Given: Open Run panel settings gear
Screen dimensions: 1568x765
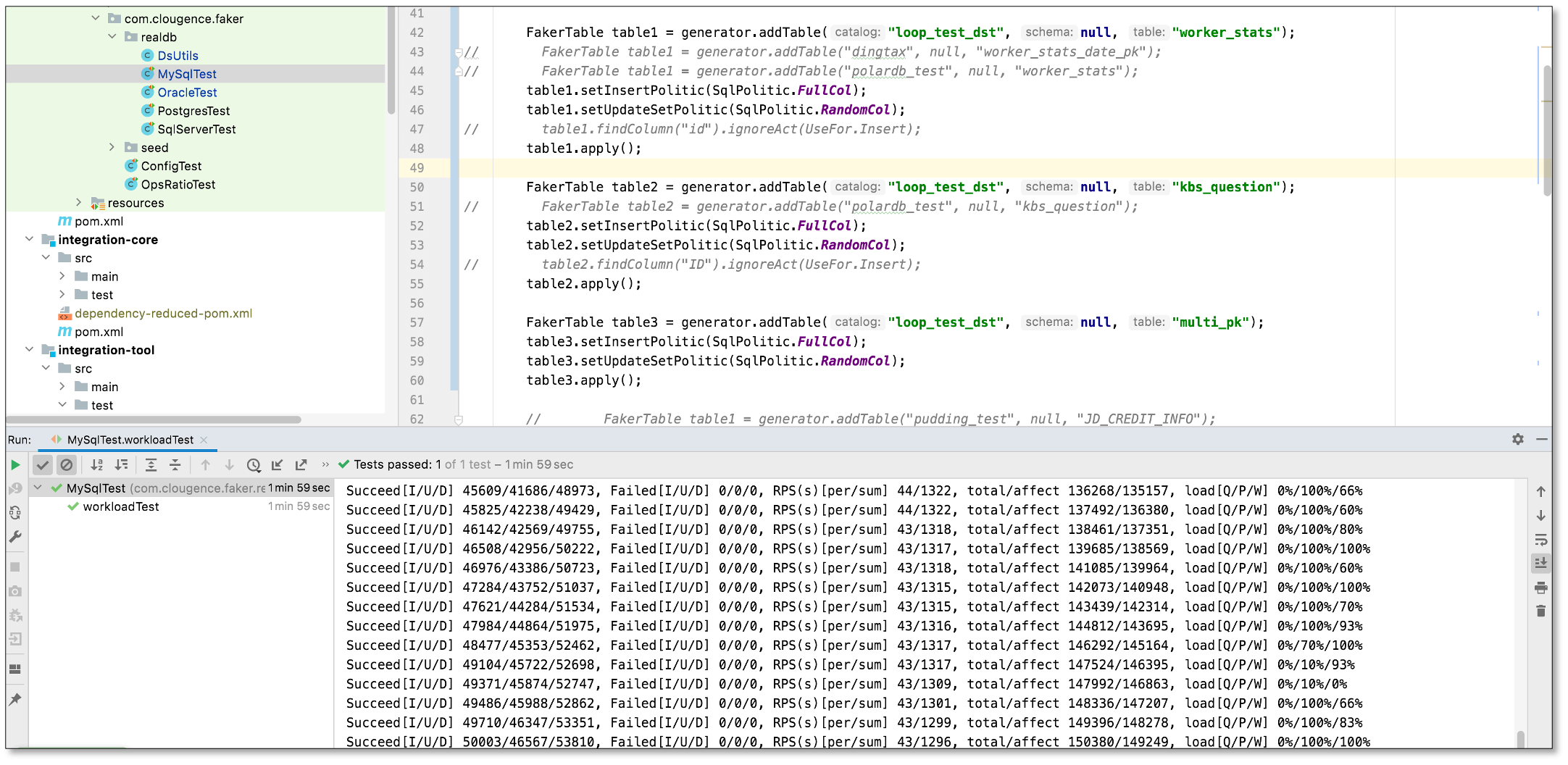Looking at the screenshot, I should click(x=1518, y=440).
